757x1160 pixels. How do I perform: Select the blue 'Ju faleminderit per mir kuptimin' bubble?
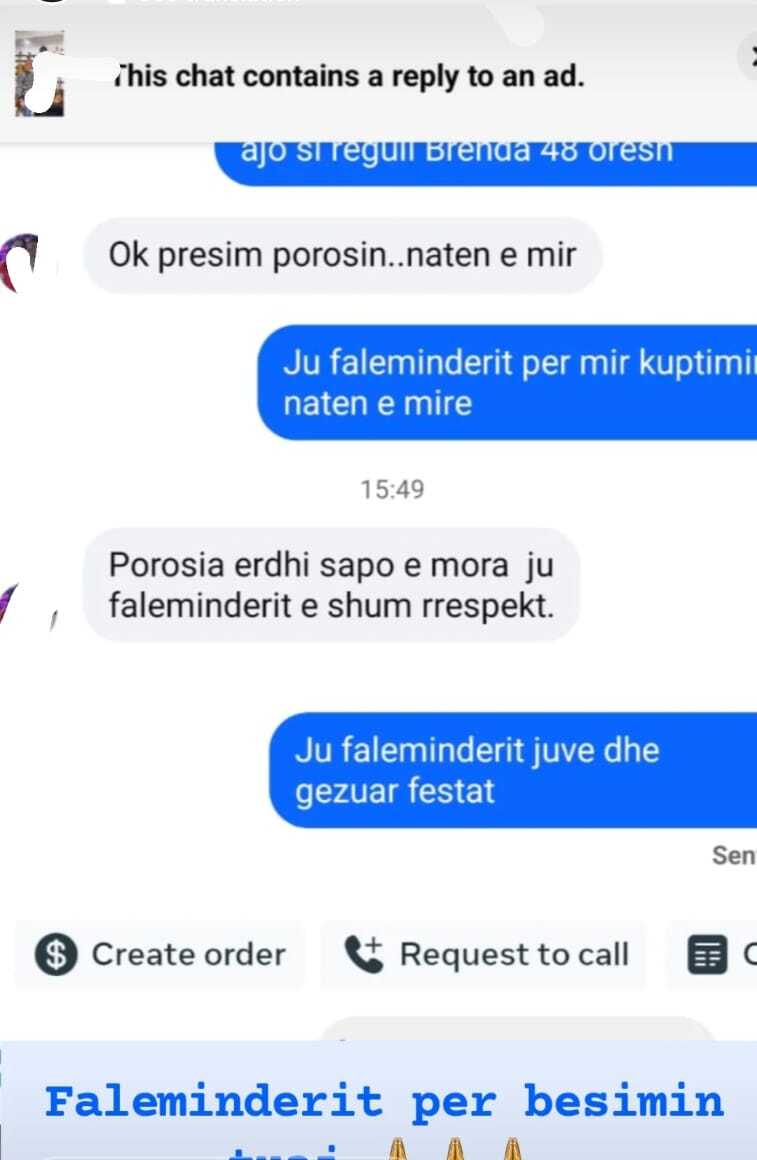click(x=508, y=382)
